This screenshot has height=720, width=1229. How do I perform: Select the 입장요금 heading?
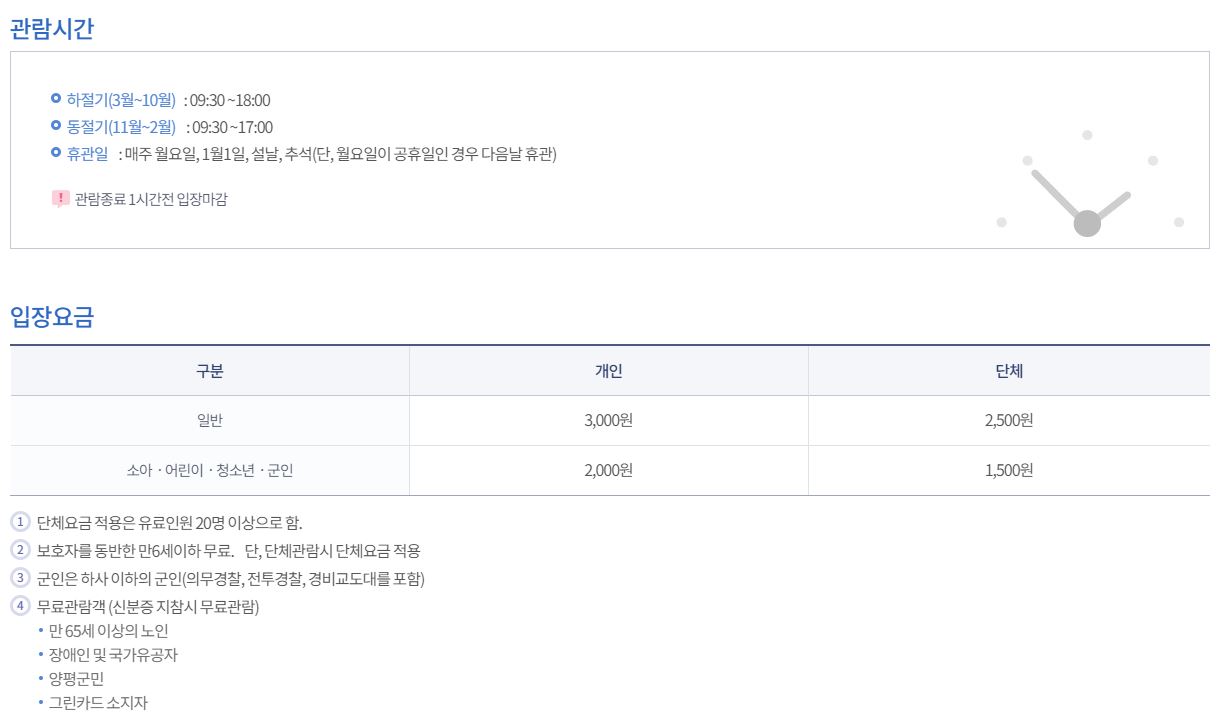pos(51,318)
